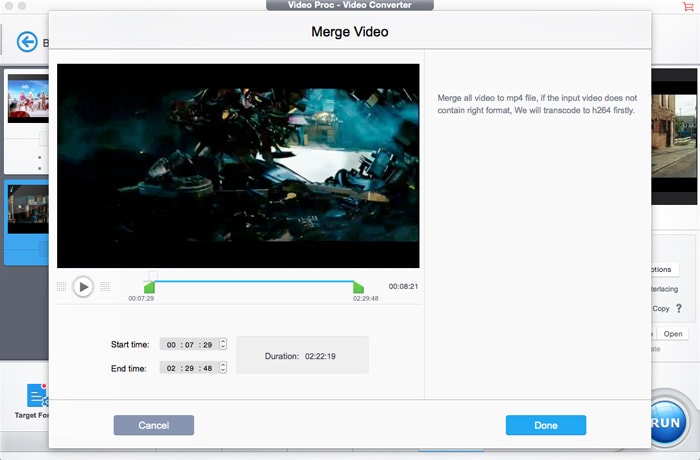Select the green start trim marker

click(x=150, y=287)
